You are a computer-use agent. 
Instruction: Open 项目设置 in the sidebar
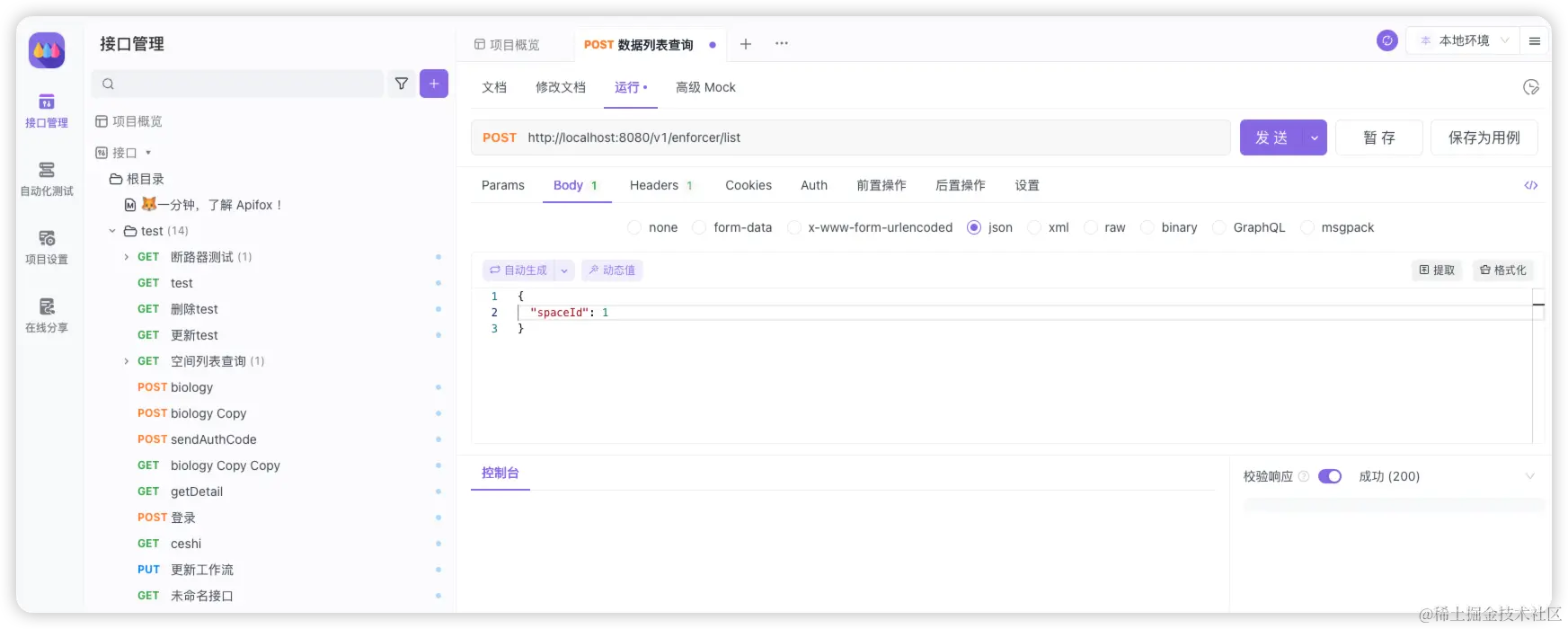pos(47,248)
